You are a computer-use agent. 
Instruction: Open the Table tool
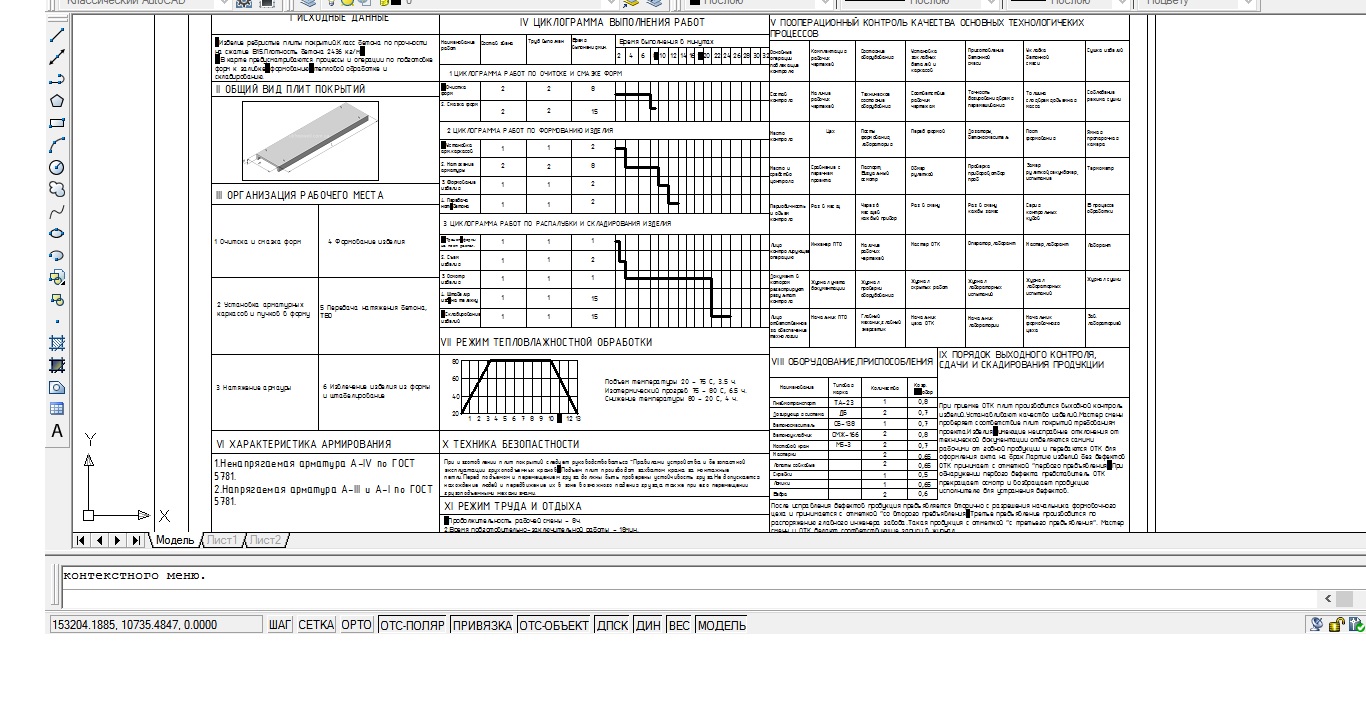pyautogui.click(x=57, y=409)
